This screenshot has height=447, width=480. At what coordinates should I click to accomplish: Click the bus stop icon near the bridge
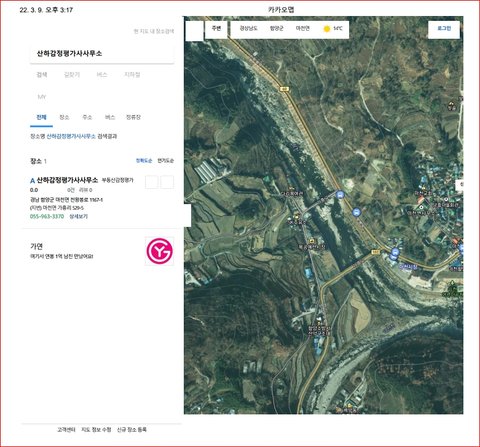tap(340, 194)
